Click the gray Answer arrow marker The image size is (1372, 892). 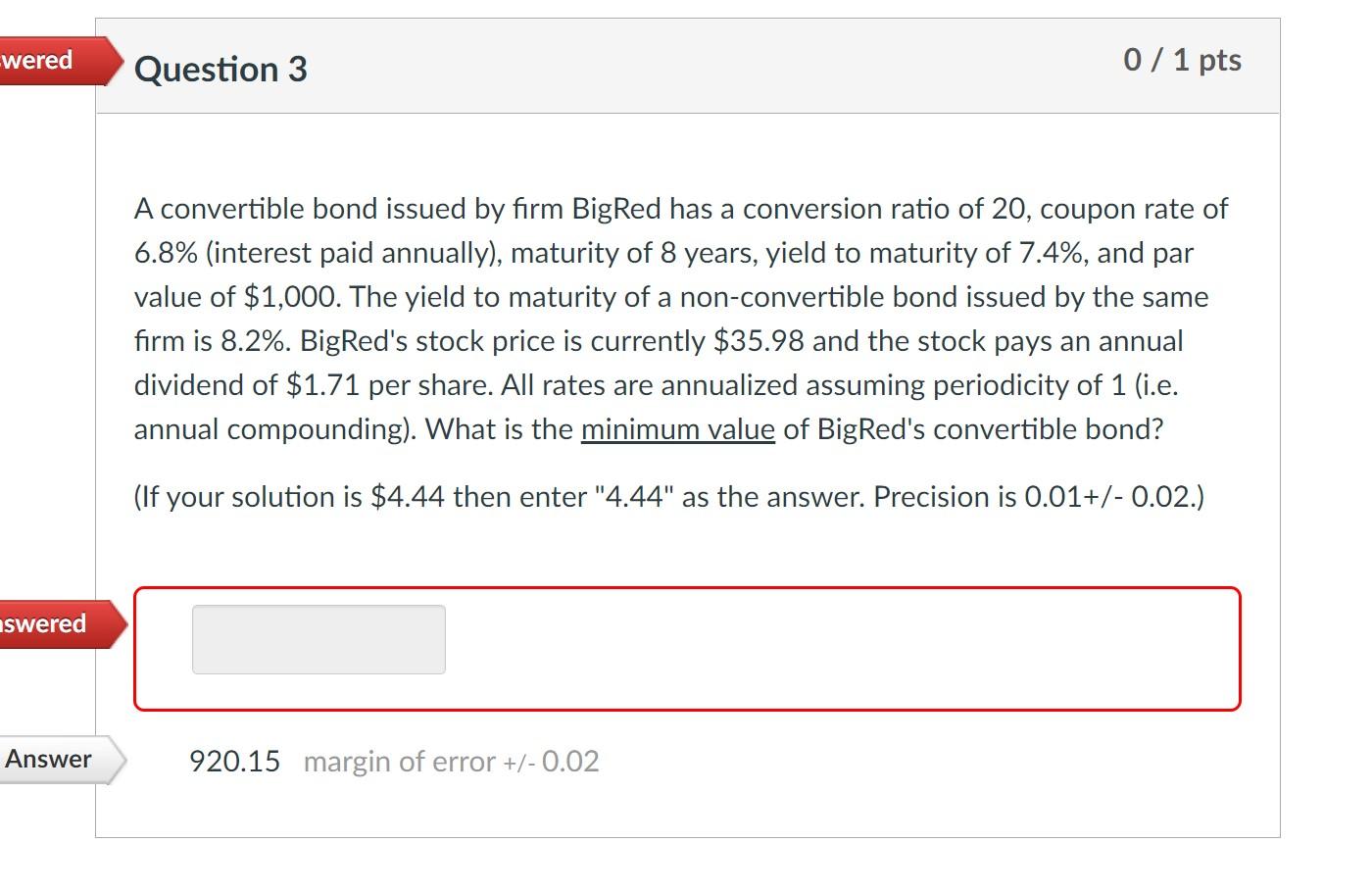(x=49, y=758)
